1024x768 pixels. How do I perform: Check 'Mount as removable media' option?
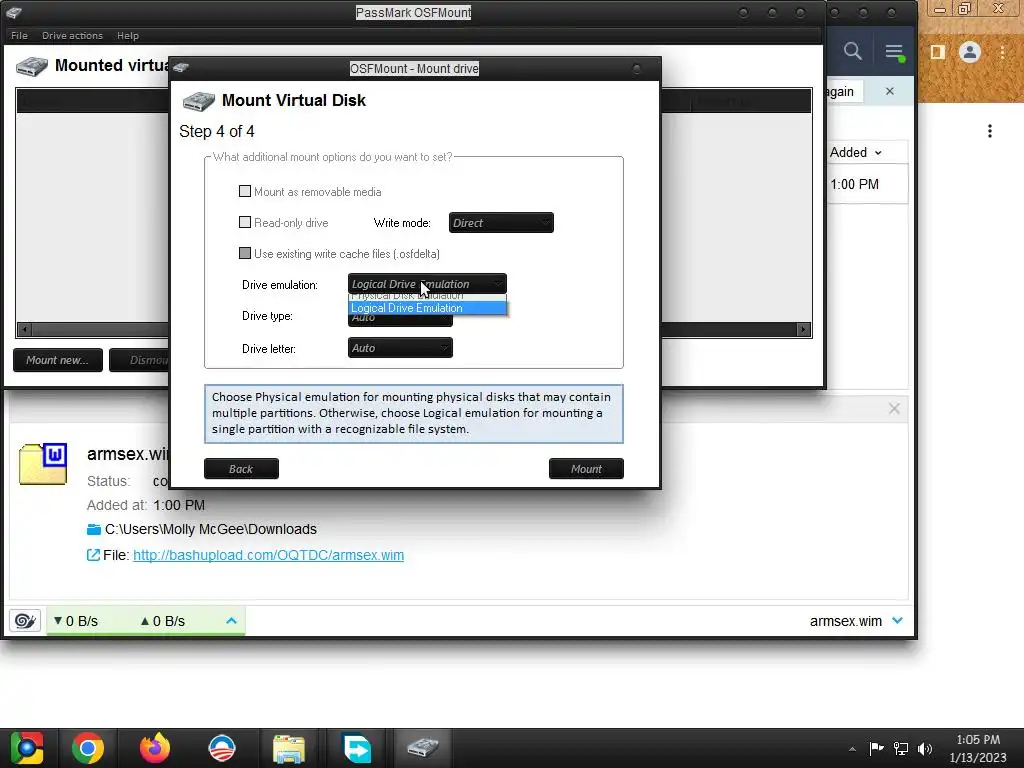tap(245, 191)
